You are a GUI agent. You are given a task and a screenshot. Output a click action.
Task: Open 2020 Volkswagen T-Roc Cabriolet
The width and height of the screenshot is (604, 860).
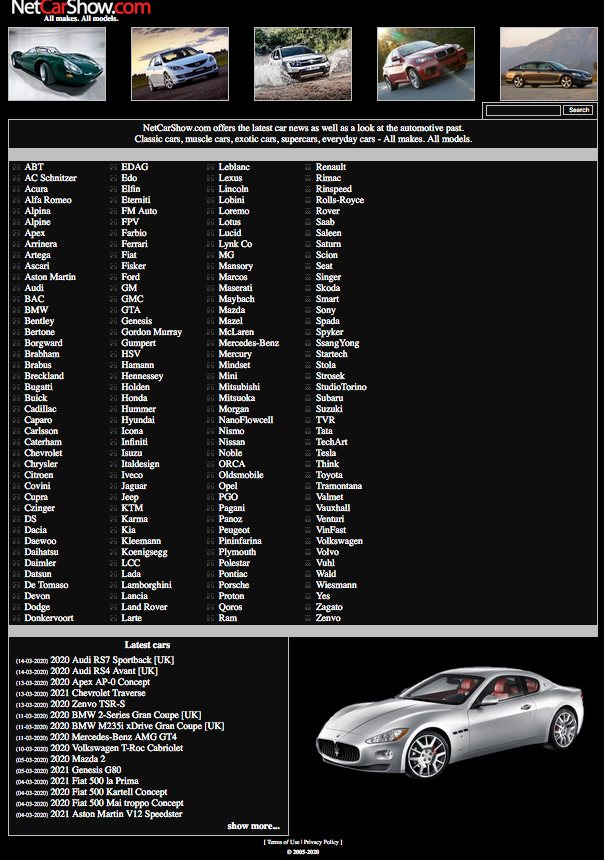coord(116,748)
